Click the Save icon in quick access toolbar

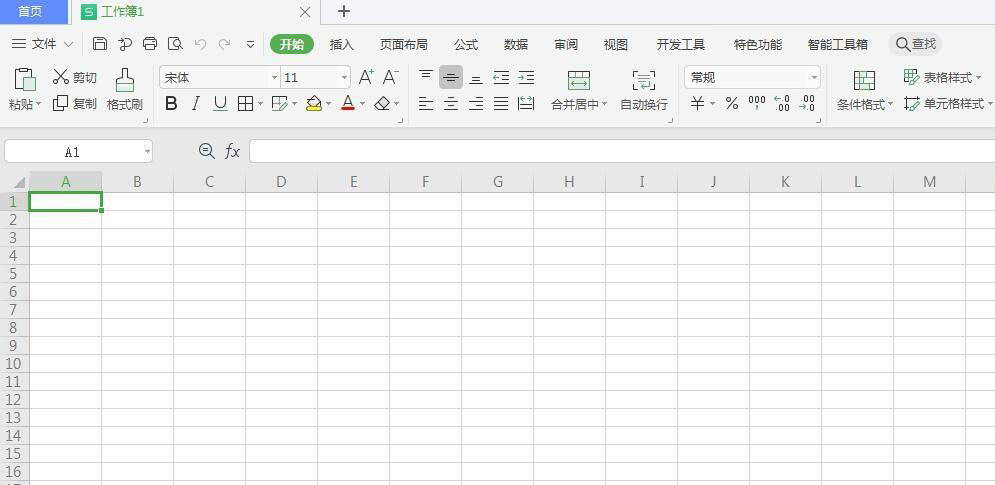pos(100,44)
